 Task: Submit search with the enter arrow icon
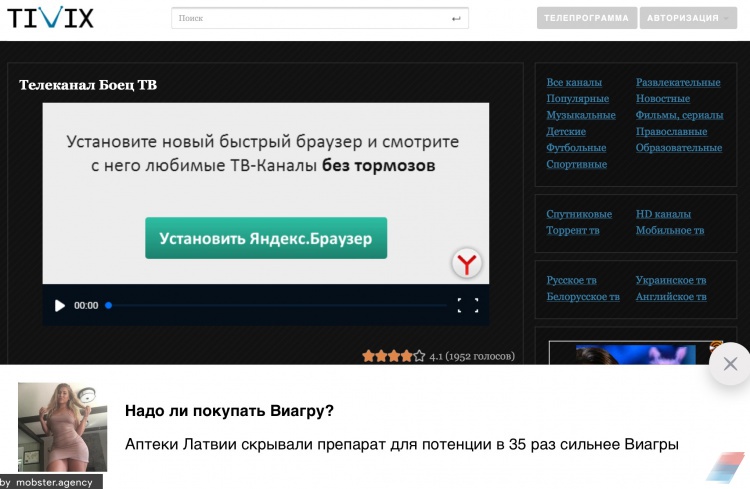(x=456, y=19)
